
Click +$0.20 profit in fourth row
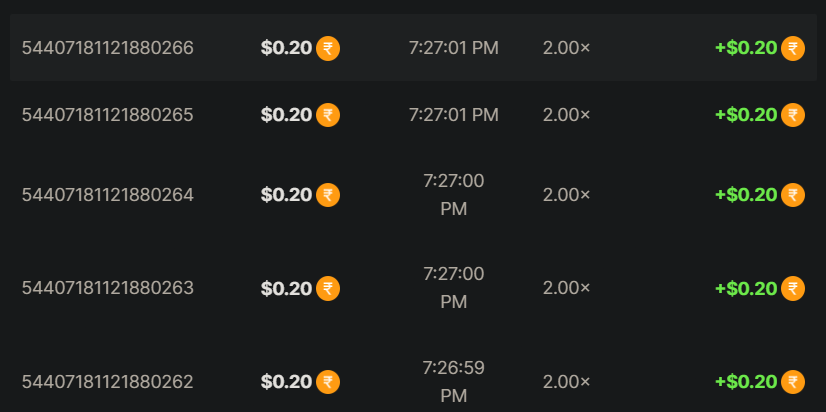pos(746,289)
